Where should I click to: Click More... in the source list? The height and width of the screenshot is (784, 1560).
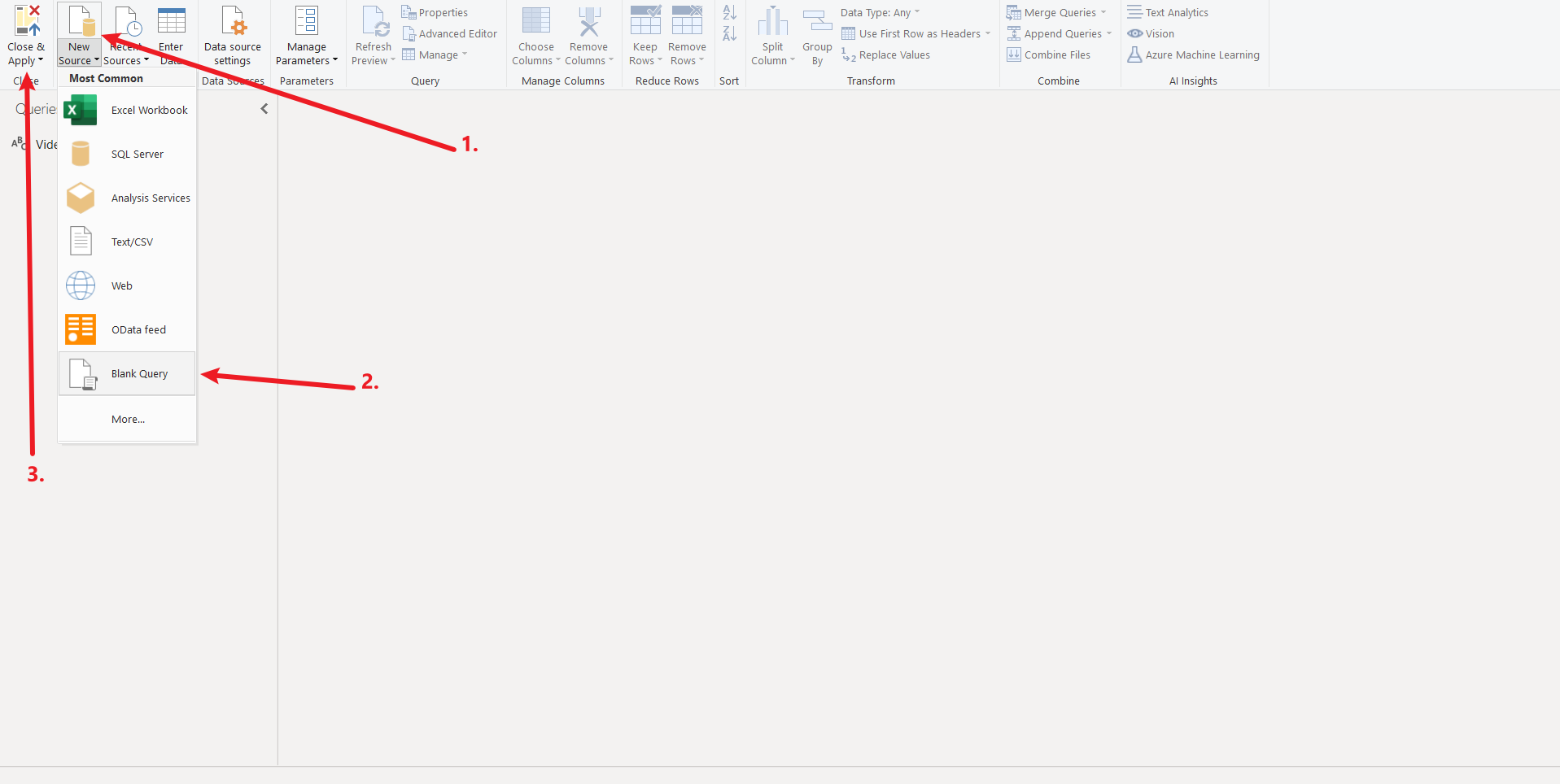click(128, 420)
